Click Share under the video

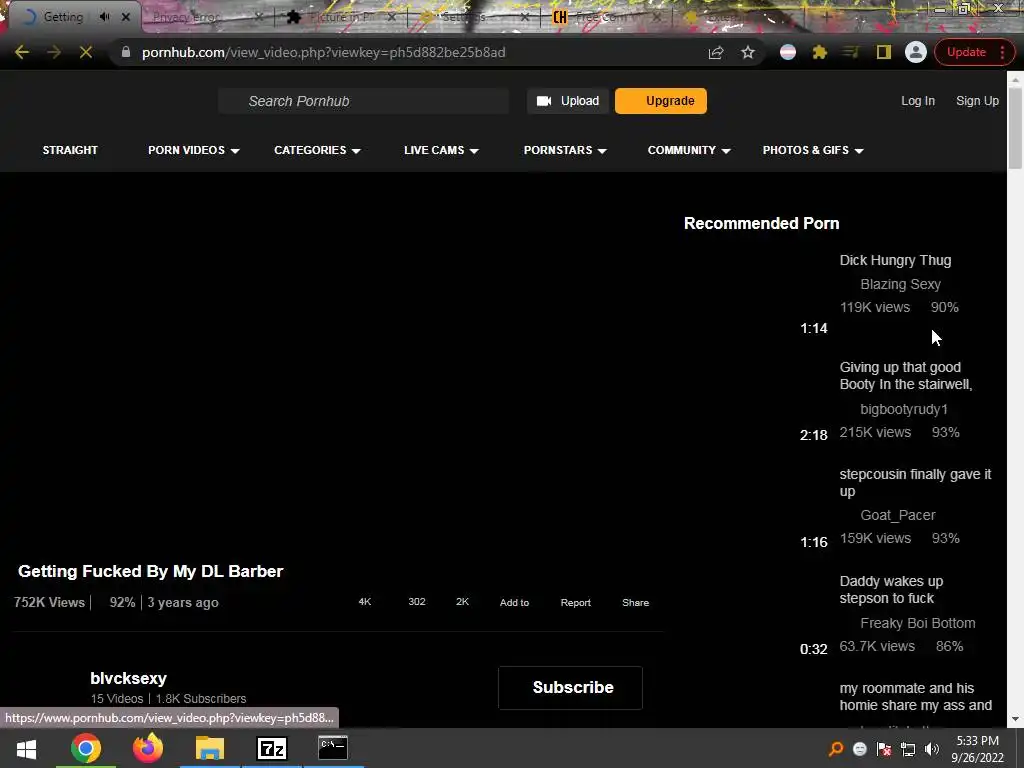[x=635, y=603]
